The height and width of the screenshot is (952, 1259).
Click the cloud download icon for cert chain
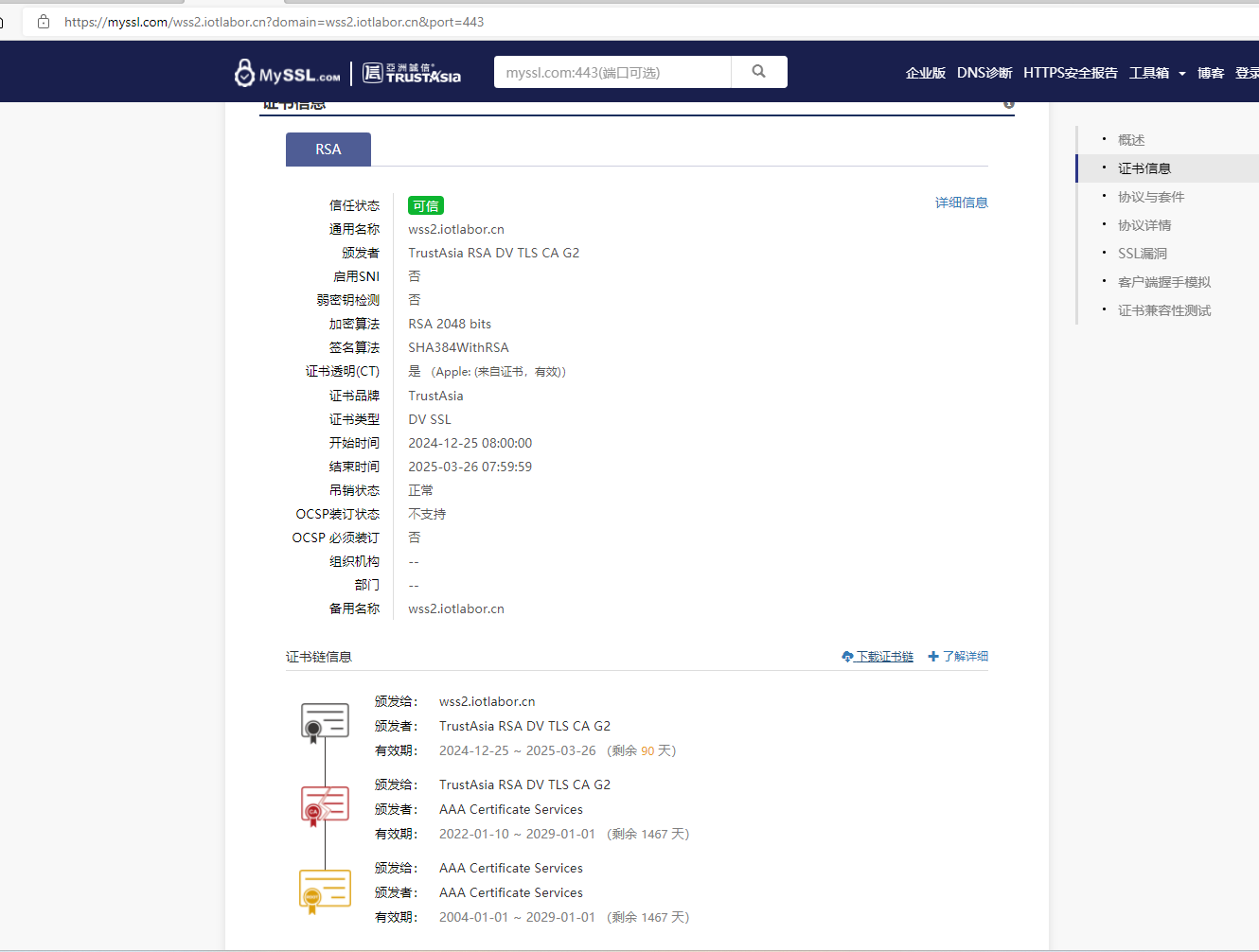point(847,657)
